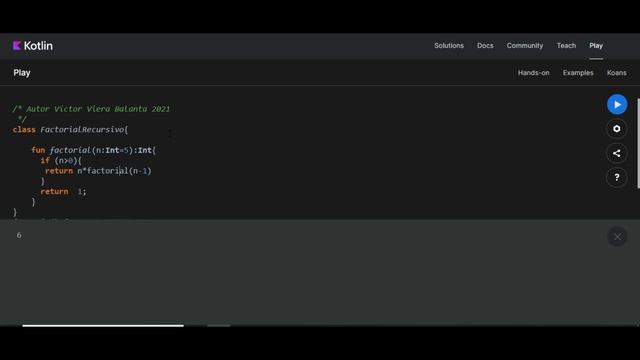Click the return n*factorial(n-1) line

98,171
